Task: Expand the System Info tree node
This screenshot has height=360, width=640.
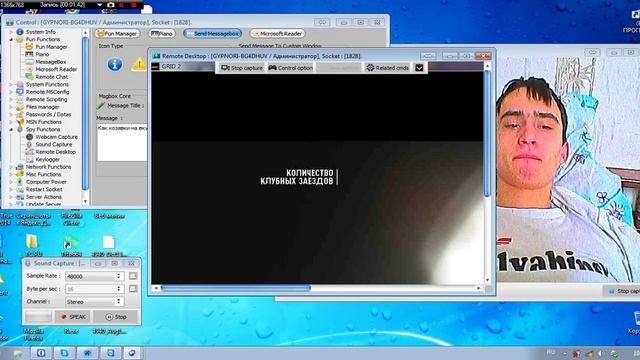Action: tap(11, 32)
